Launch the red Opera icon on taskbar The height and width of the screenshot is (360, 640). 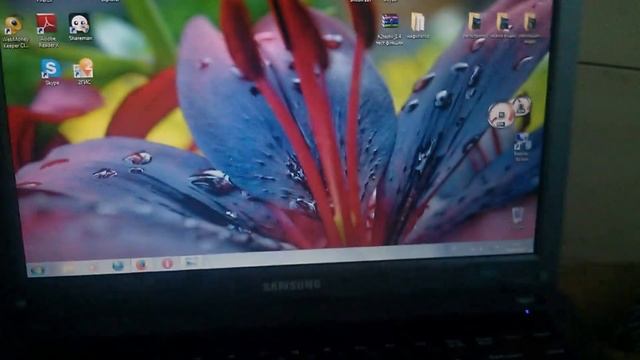click(x=167, y=264)
